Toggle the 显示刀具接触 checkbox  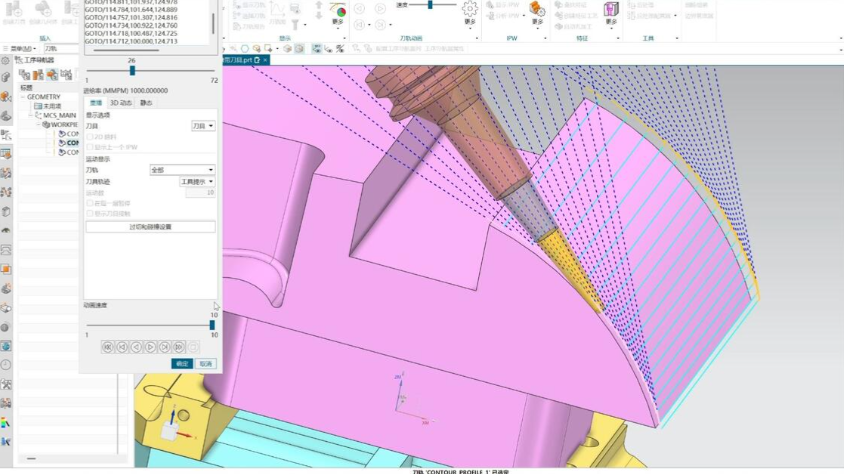90,214
